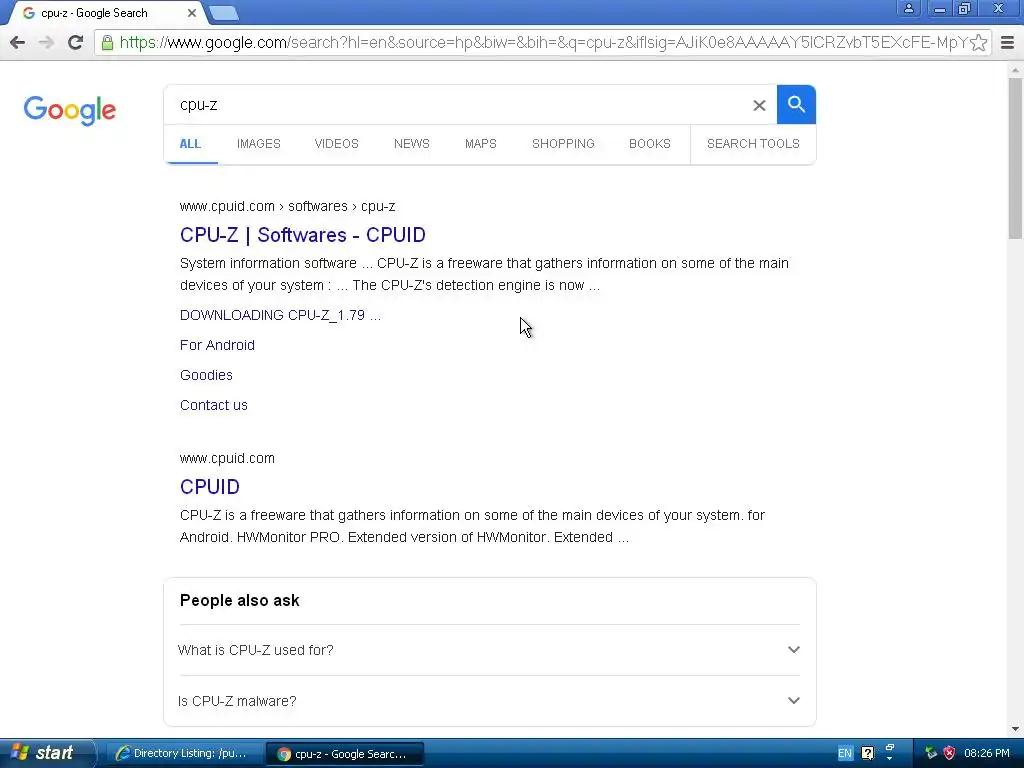The height and width of the screenshot is (768, 1024).
Task: Expand 'Is CPU-Z malware?' question
Action: click(x=488, y=701)
